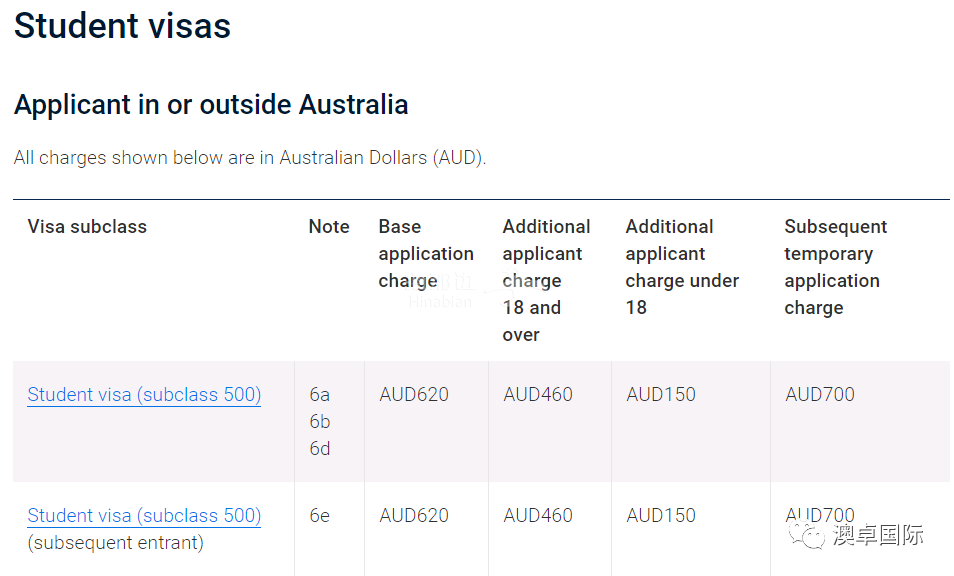Click the WeChat logo icon in watermark
This screenshot has height=576, width=954.
pos(807,535)
